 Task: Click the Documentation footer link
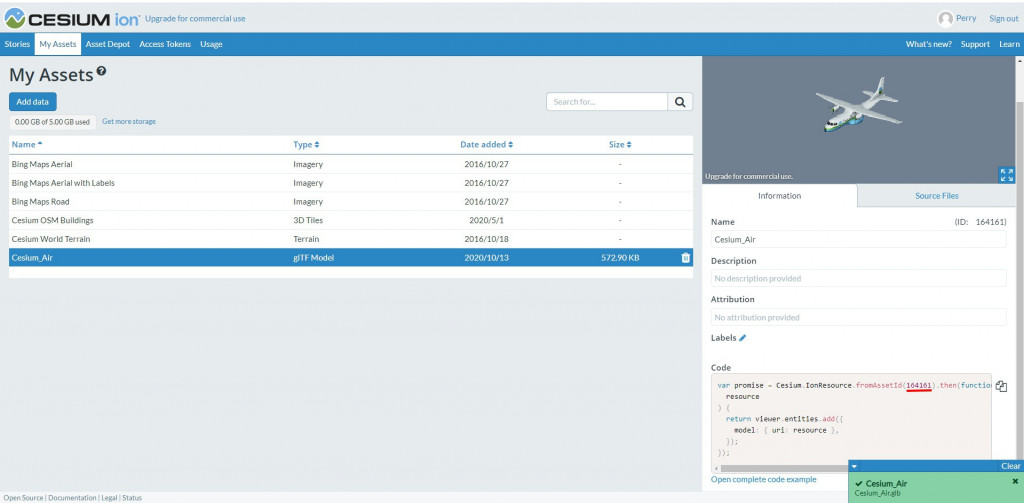(72, 498)
